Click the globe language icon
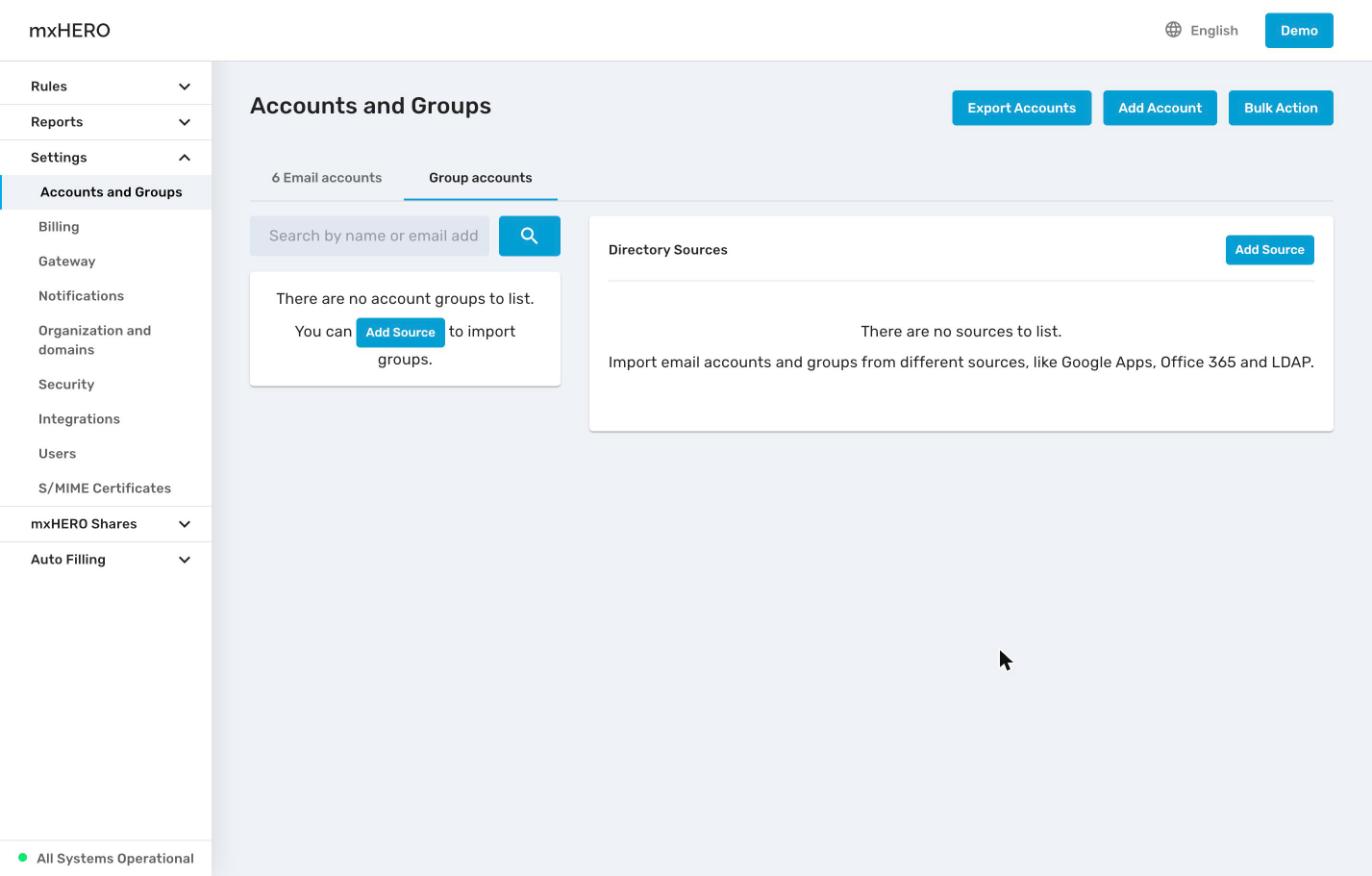The width and height of the screenshot is (1372, 876). point(1173,30)
